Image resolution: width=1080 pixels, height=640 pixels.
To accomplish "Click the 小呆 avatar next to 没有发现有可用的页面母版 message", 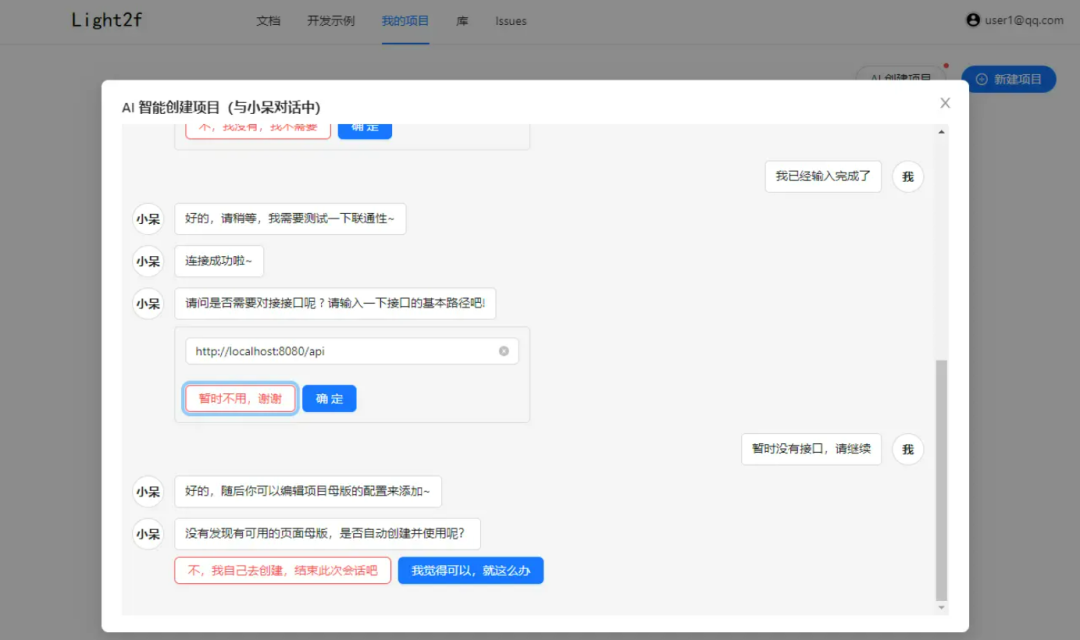I will pyautogui.click(x=148, y=534).
